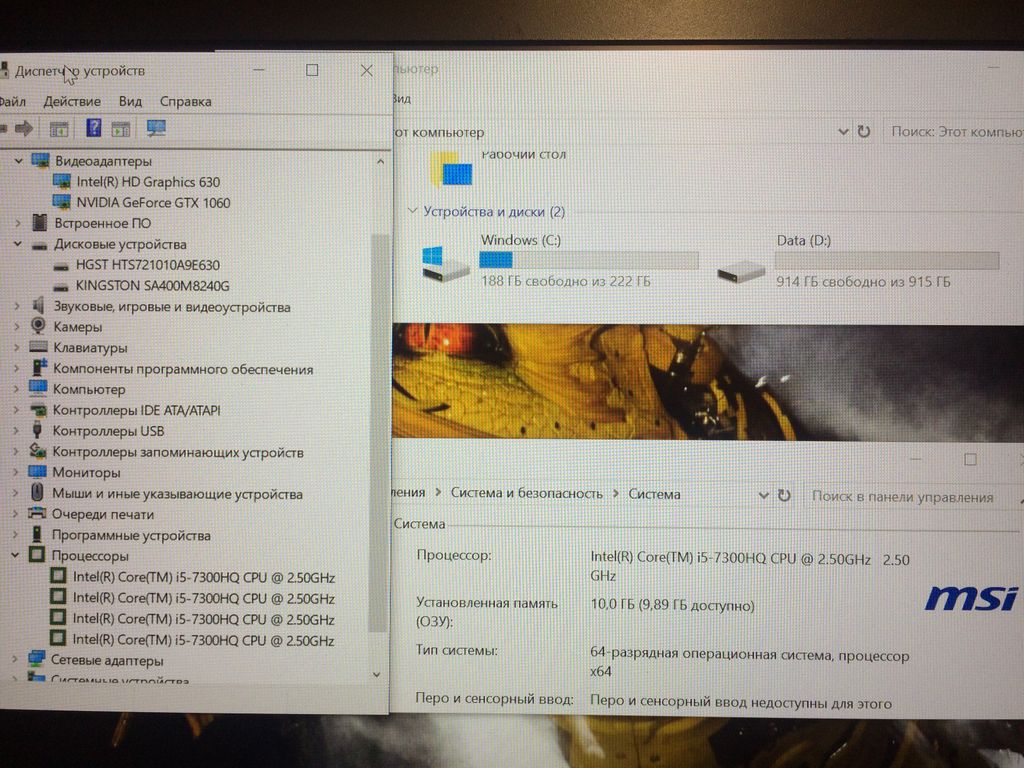Click the refresh icon next to the Explorer search box
Viewport: 1024px width, 768px height.
864,132
